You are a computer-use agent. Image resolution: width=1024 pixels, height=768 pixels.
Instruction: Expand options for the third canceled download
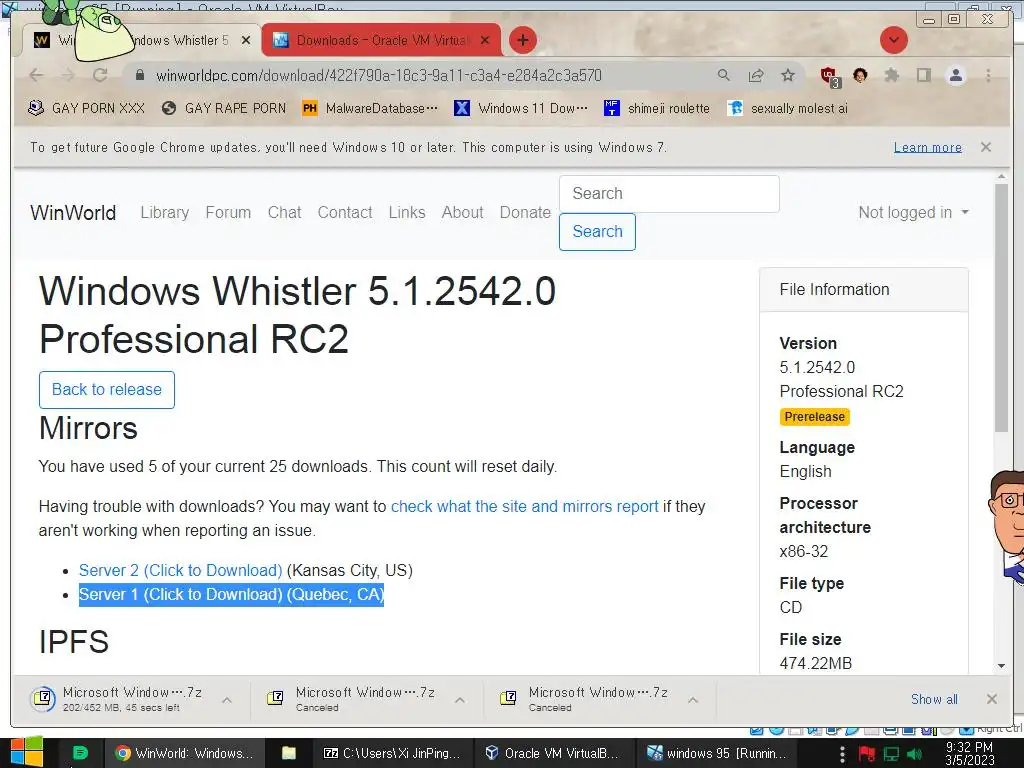tap(693, 699)
